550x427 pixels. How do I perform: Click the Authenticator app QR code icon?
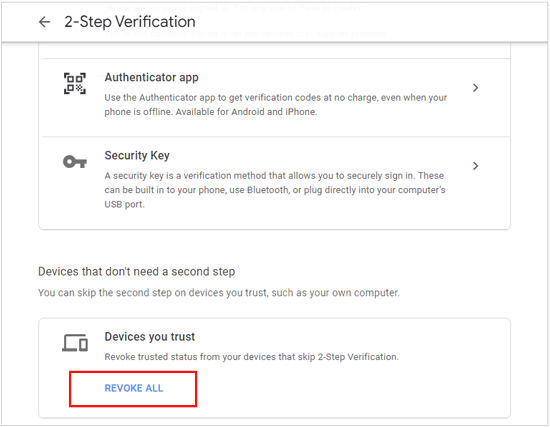point(75,84)
